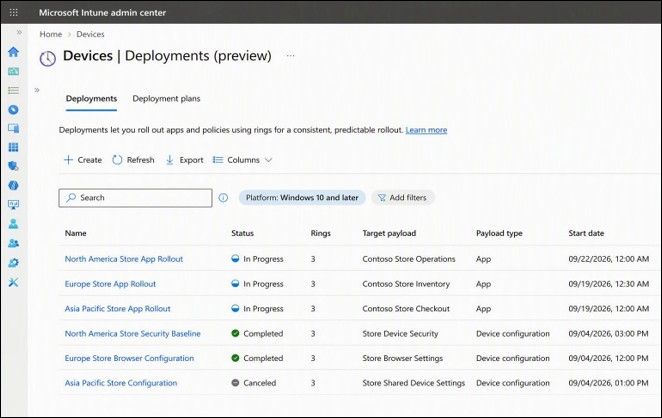Open Platform: Windows 10 and later filter
This screenshot has width=662, height=418.
click(x=302, y=198)
